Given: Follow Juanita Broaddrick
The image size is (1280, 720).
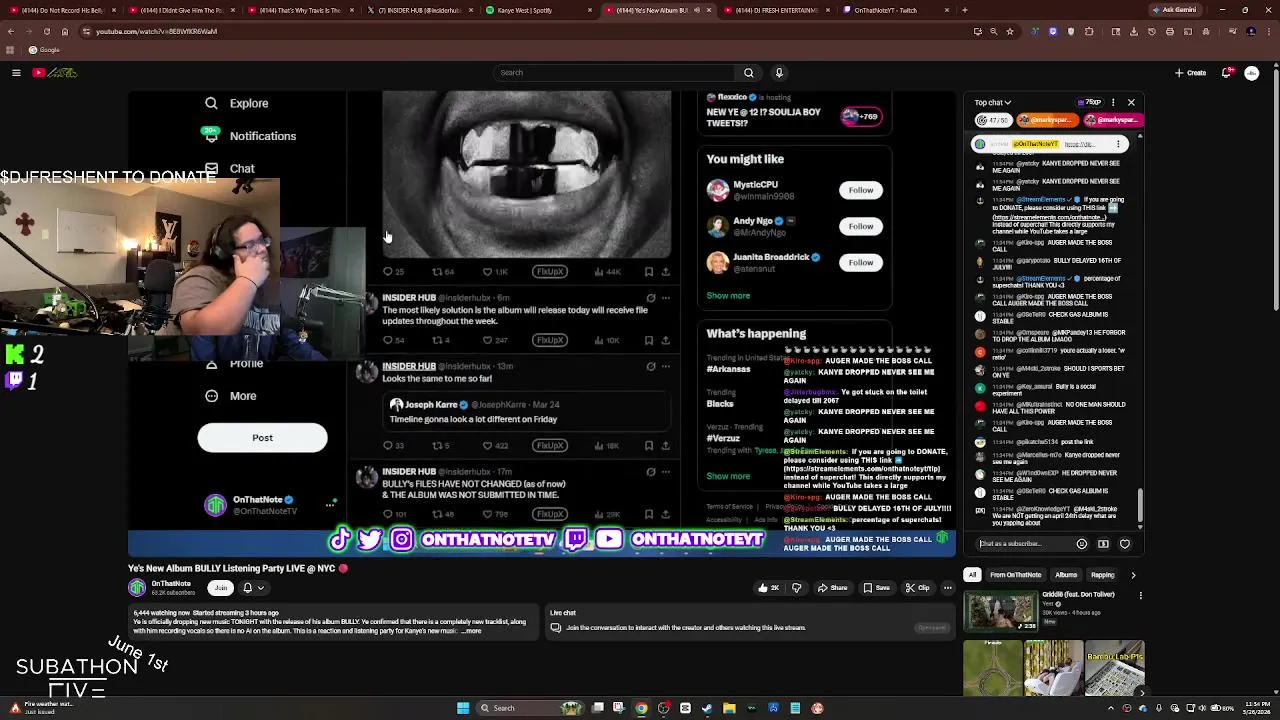Looking at the screenshot, I should [861, 262].
